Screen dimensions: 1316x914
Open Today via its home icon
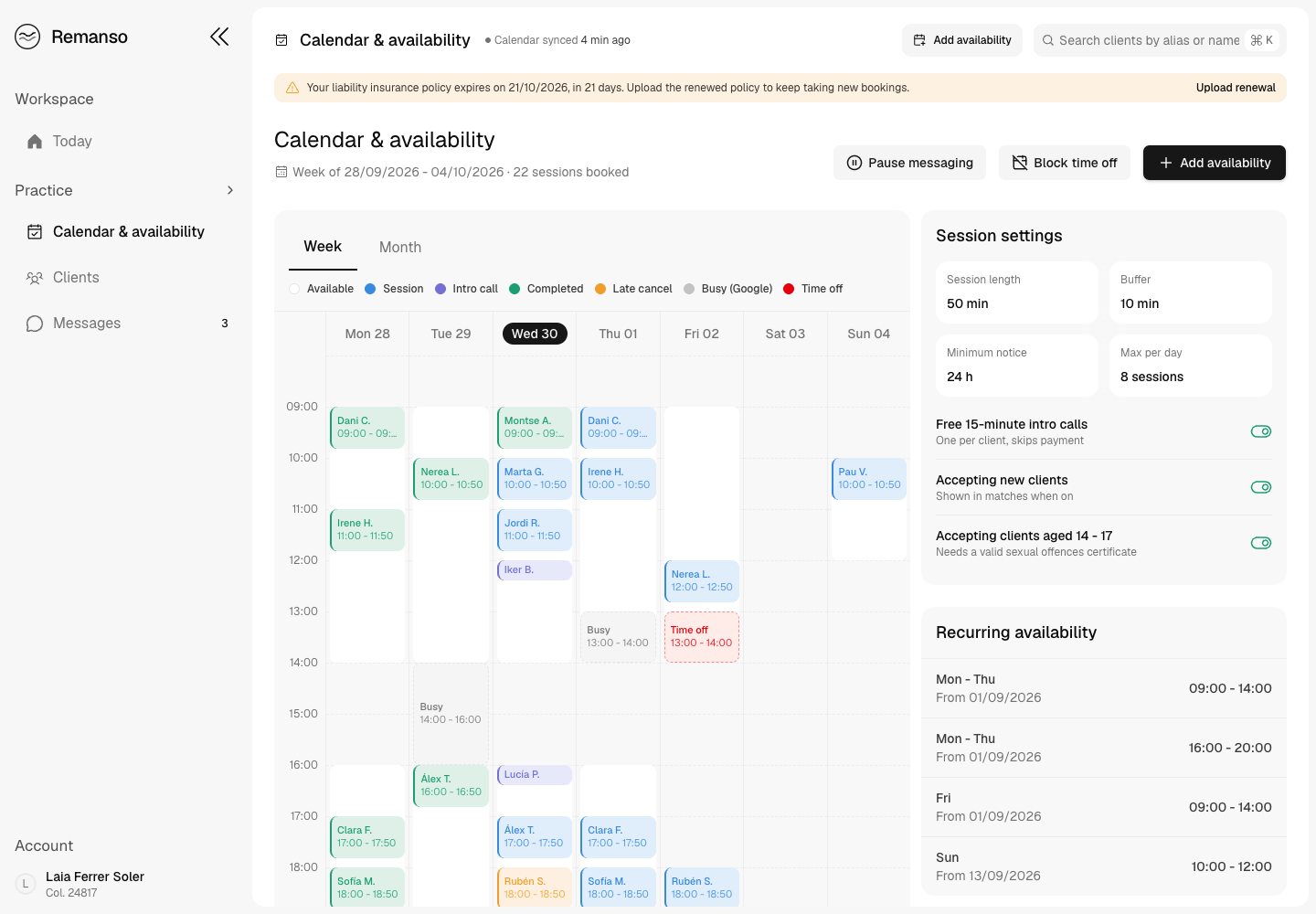35,142
